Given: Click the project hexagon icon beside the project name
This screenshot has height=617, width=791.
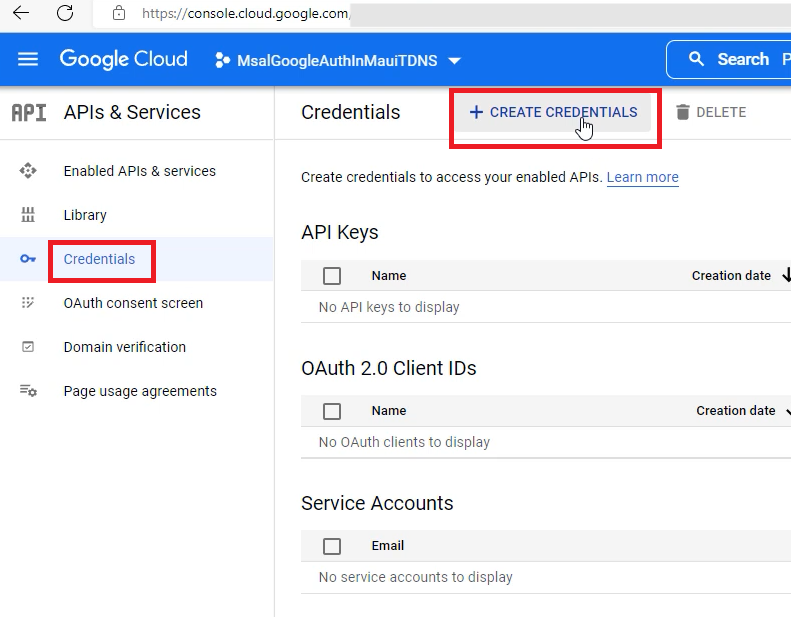Looking at the screenshot, I should tap(222, 60).
